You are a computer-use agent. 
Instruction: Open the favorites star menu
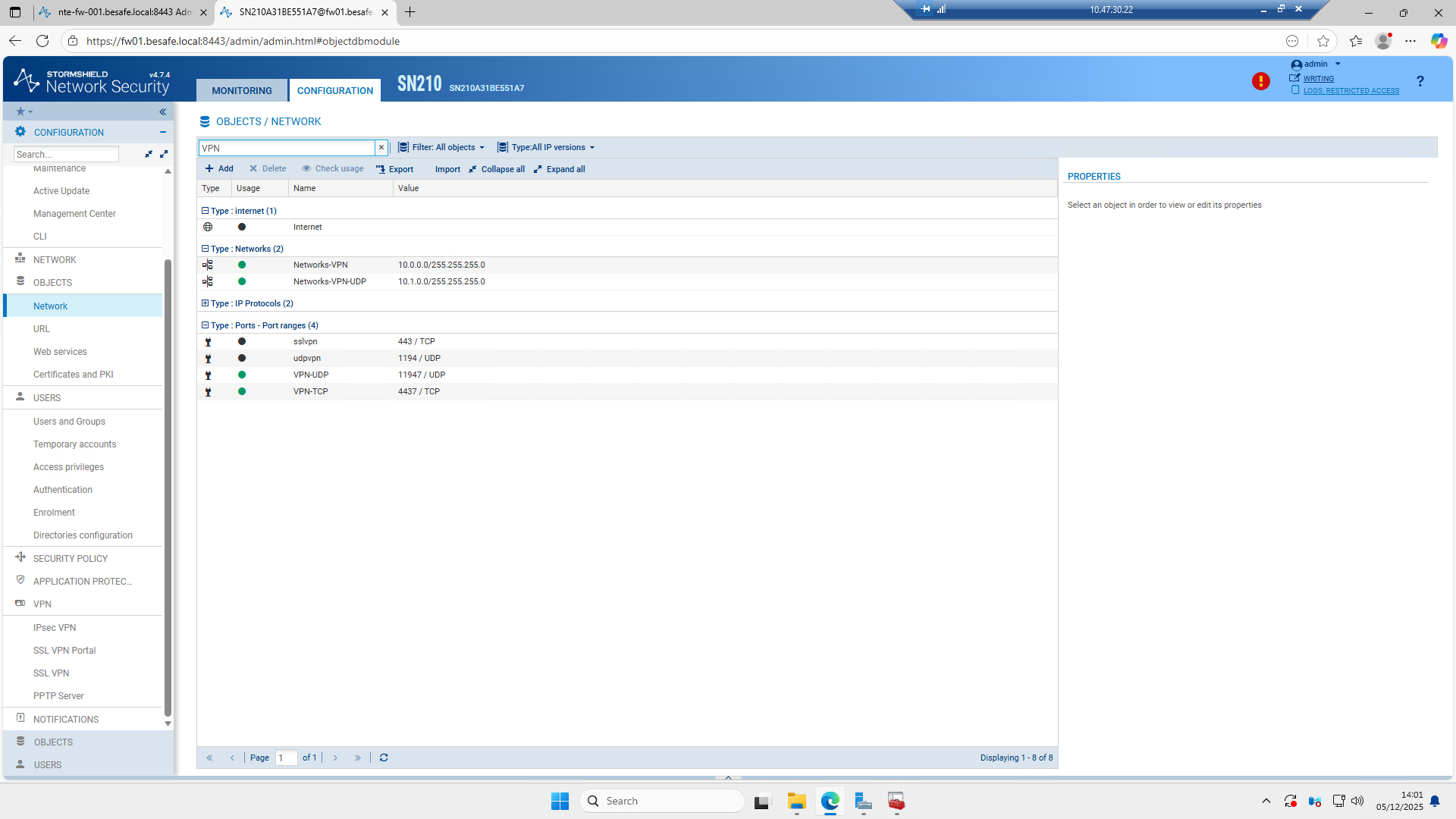(x=24, y=111)
